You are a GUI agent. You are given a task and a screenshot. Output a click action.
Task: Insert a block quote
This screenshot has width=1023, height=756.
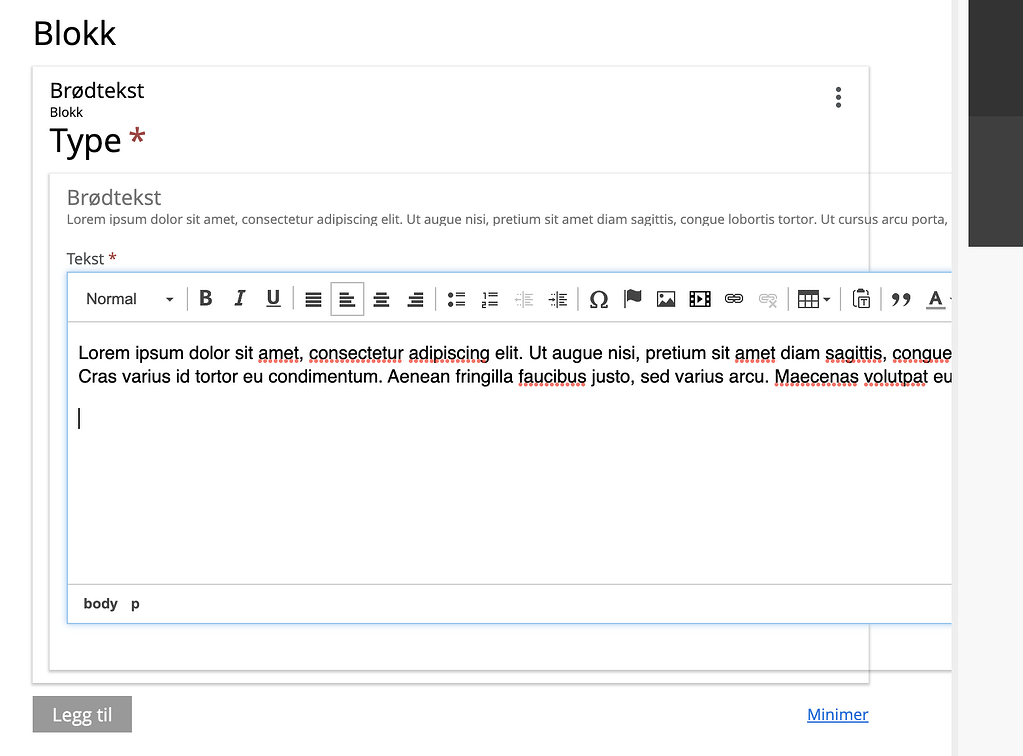click(899, 298)
